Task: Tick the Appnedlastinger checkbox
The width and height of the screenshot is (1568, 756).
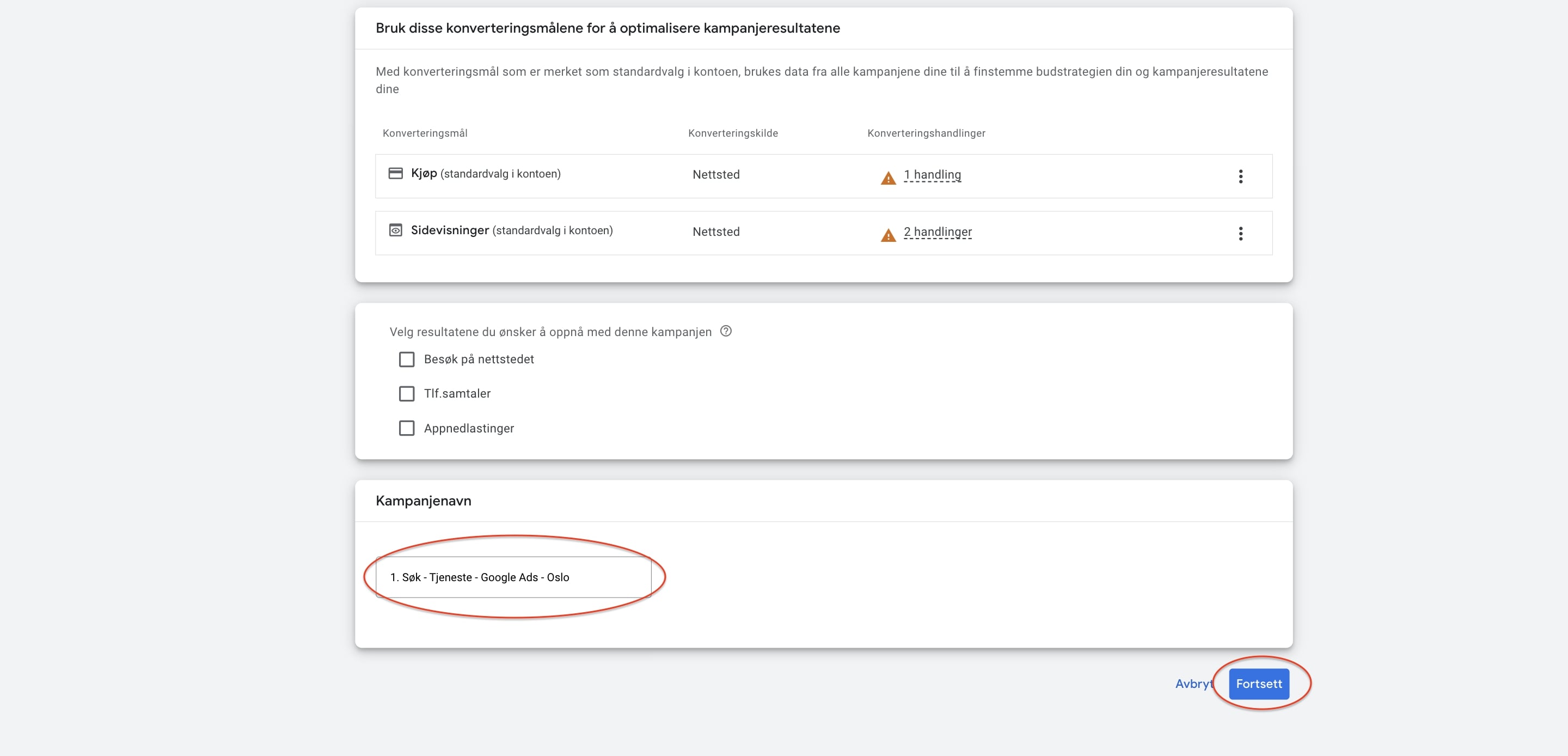Action: coord(407,428)
